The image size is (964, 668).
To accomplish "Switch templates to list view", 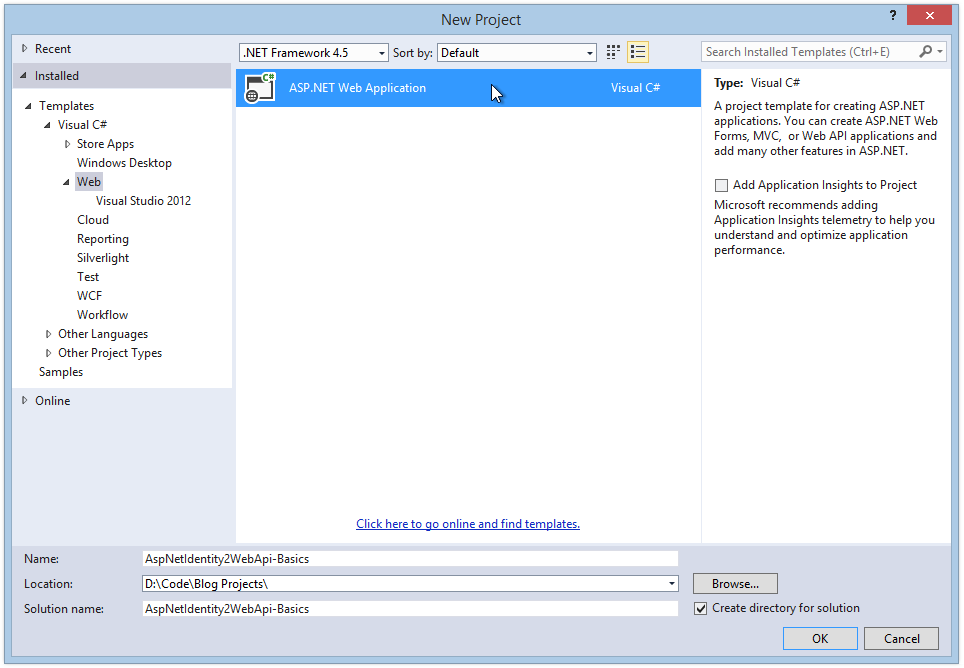I will [x=638, y=51].
